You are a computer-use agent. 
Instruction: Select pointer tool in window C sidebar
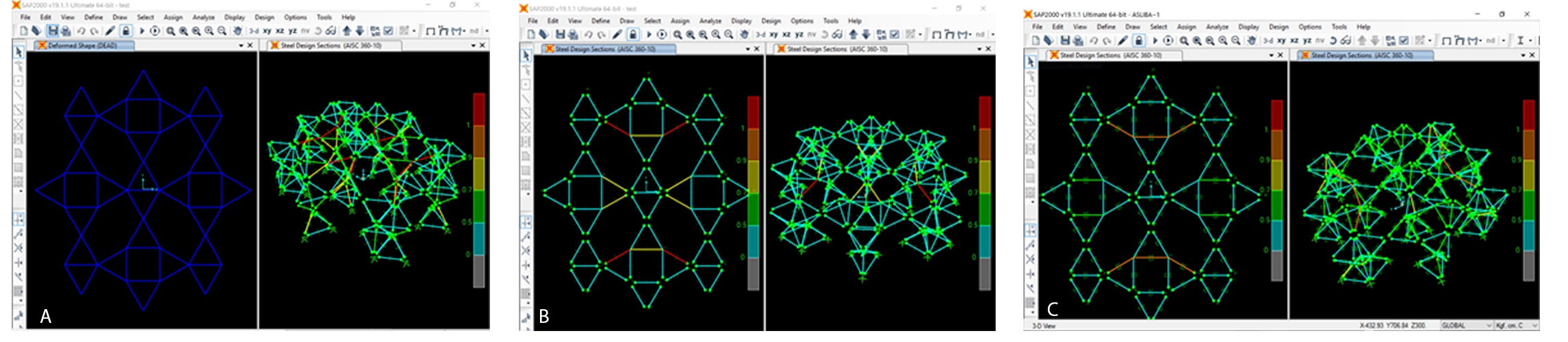tap(1031, 62)
